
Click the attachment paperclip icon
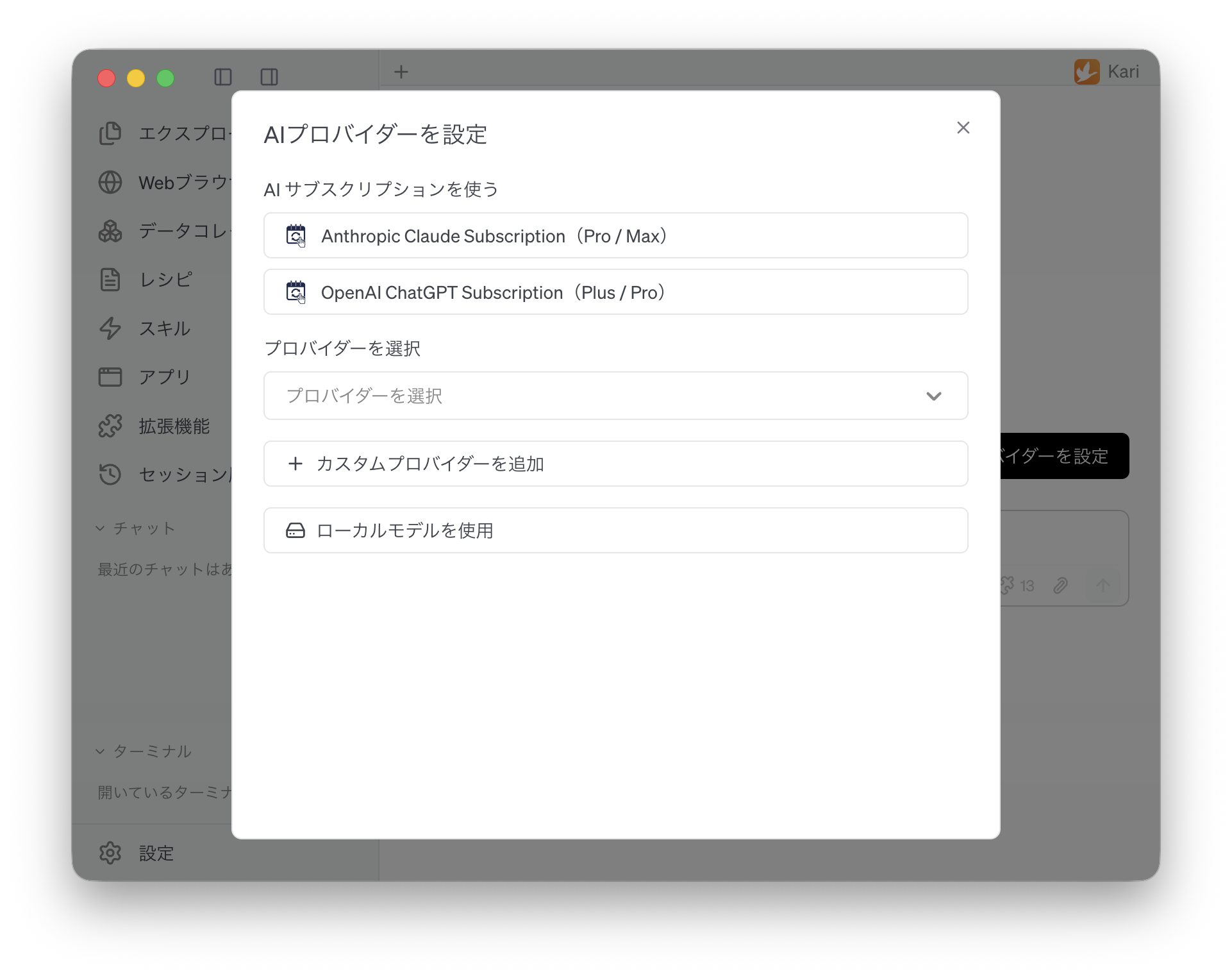point(1061,585)
